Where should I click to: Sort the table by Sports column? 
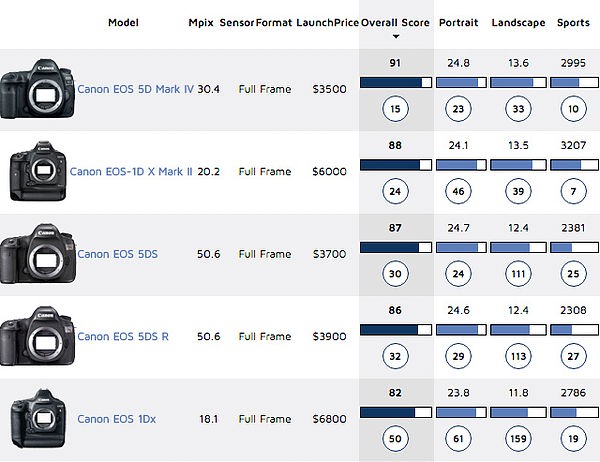tap(573, 23)
